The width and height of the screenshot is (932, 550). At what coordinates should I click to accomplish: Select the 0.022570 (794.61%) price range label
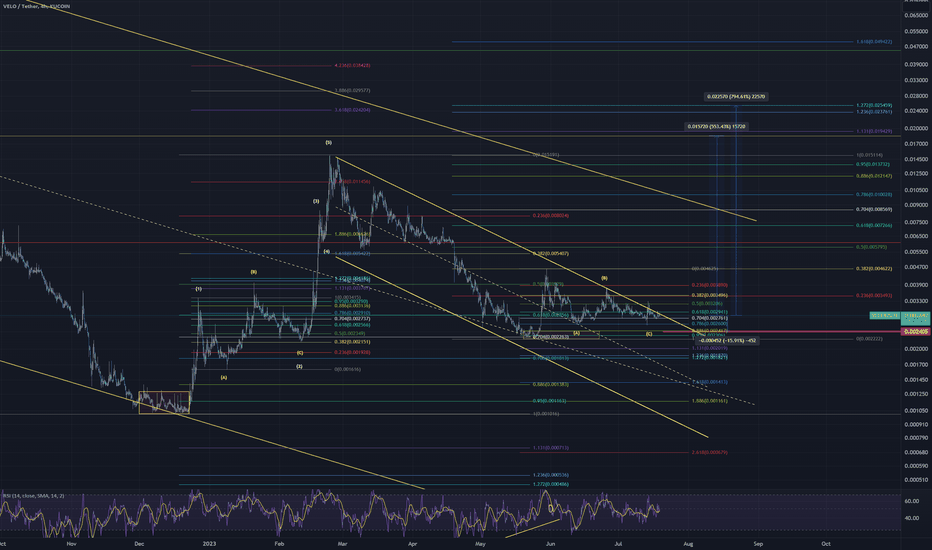(x=736, y=96)
